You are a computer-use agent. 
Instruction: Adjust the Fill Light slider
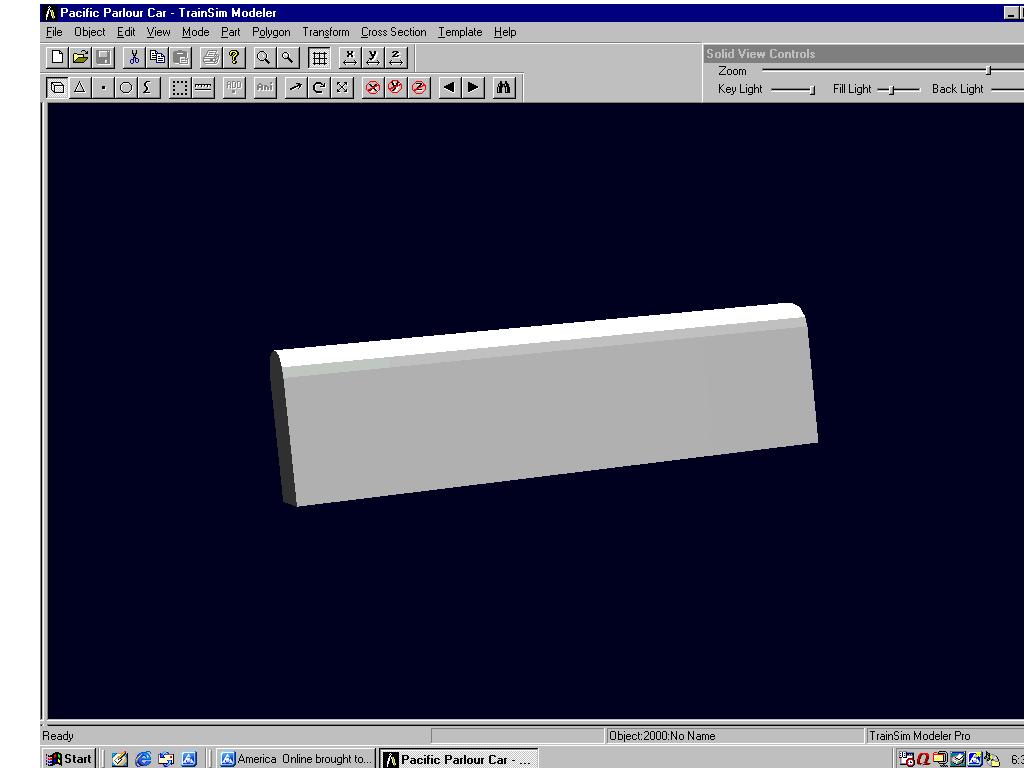tap(892, 89)
